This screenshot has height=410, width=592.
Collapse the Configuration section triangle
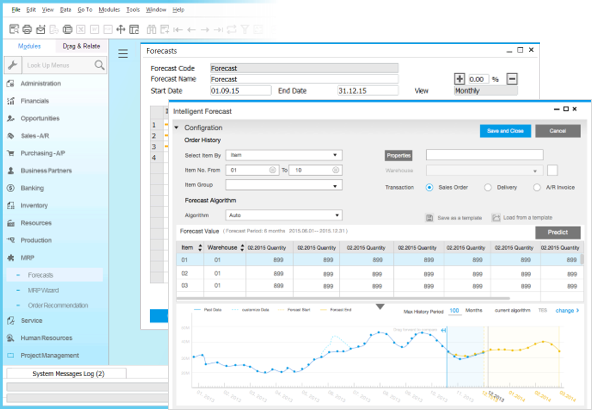[176, 128]
